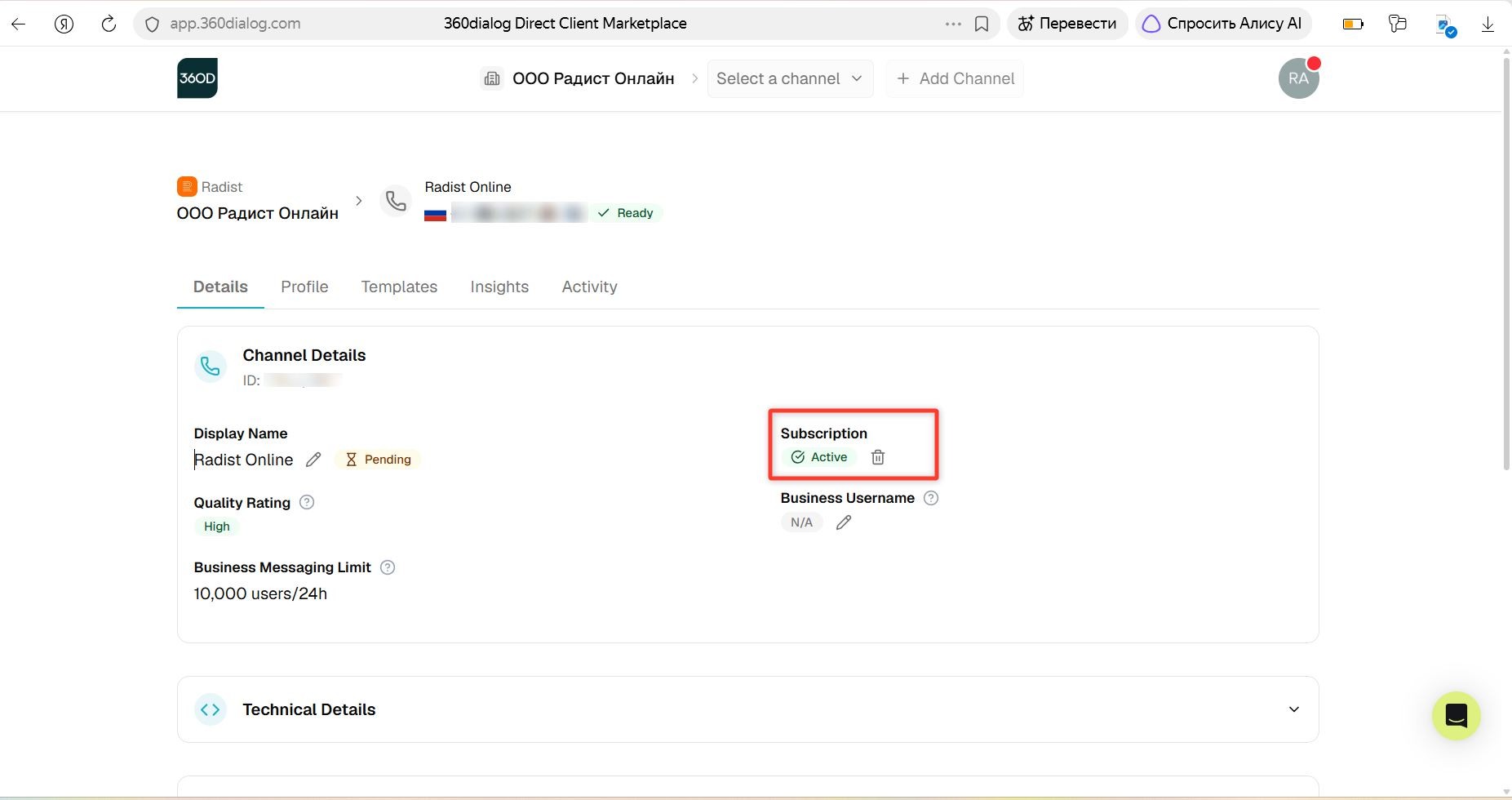
Task: Click the orange Radist partner icon
Action: click(187, 186)
